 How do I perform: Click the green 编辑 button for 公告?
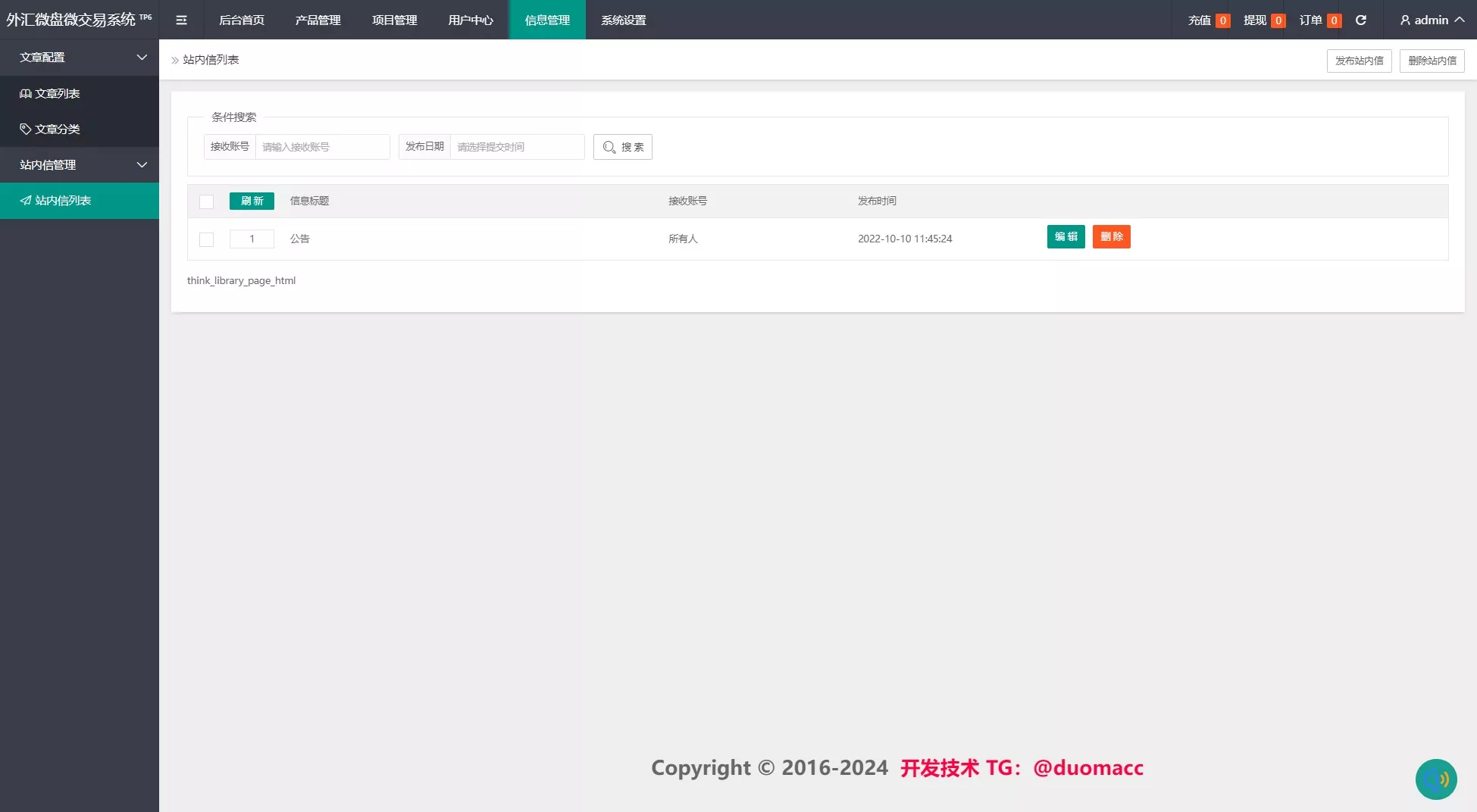click(x=1066, y=237)
